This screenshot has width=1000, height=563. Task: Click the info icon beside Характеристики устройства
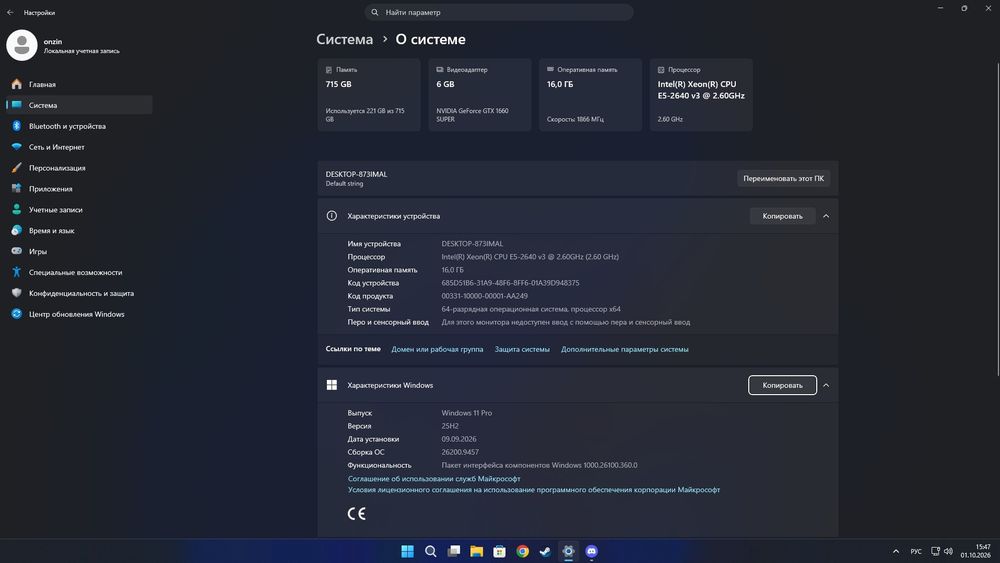(x=332, y=216)
